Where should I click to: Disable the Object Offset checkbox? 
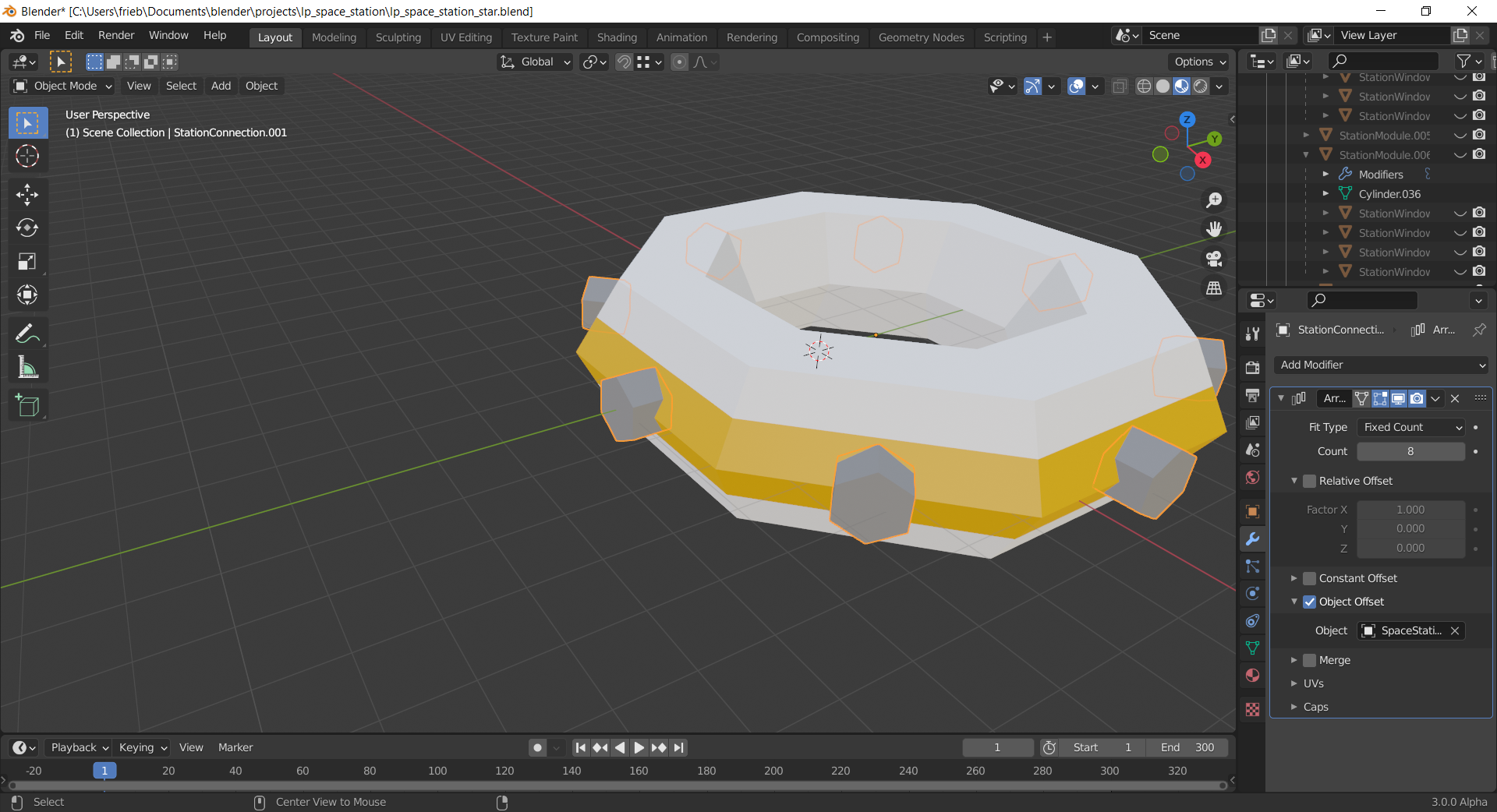click(1310, 602)
